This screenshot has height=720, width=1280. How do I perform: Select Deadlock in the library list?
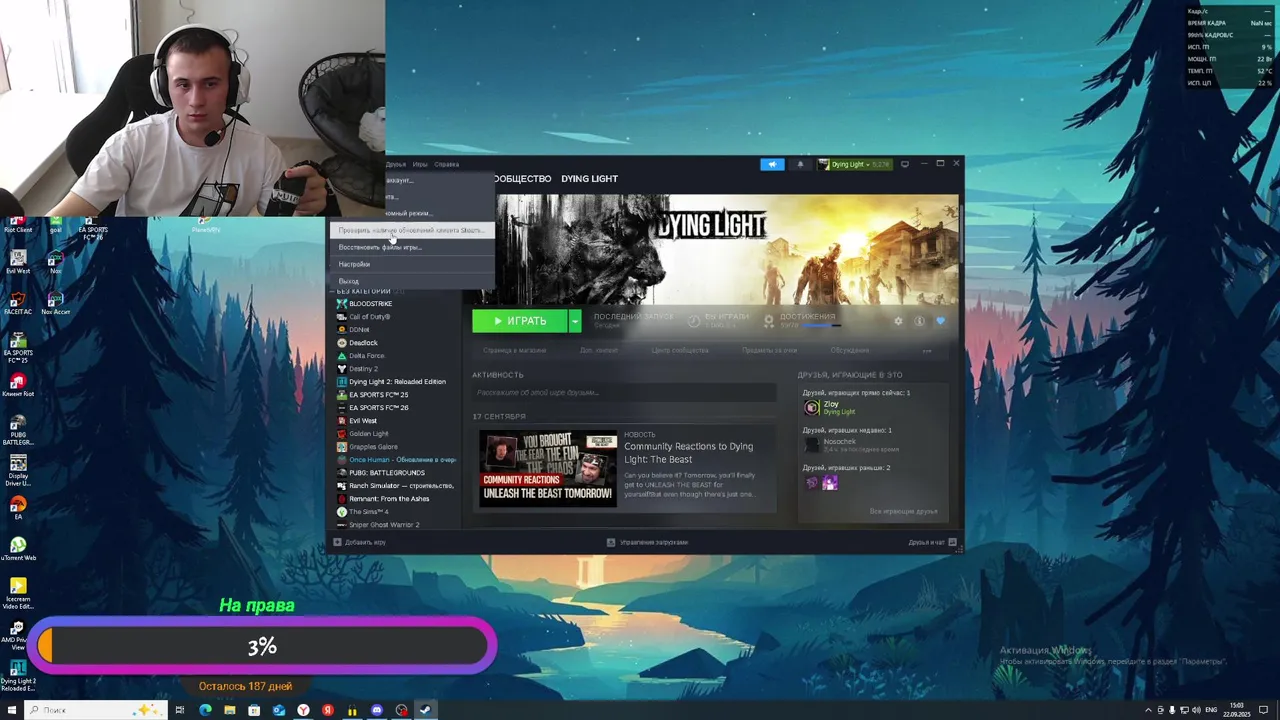(x=363, y=343)
